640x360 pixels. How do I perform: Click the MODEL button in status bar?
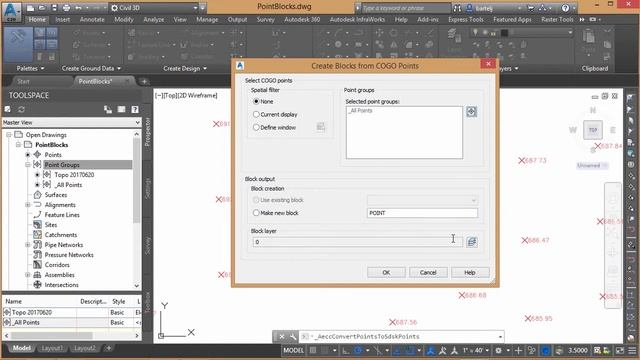[x=293, y=350]
